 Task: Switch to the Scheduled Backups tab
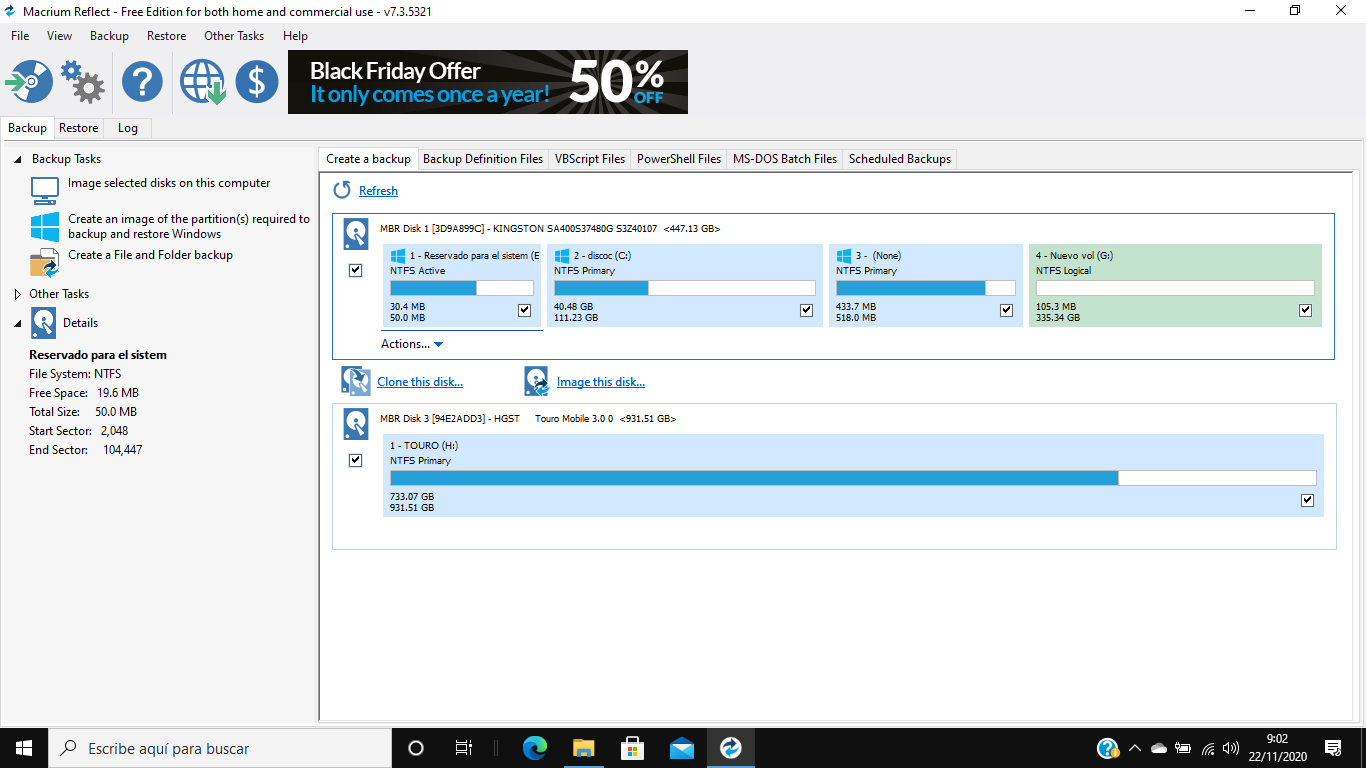[x=899, y=159]
